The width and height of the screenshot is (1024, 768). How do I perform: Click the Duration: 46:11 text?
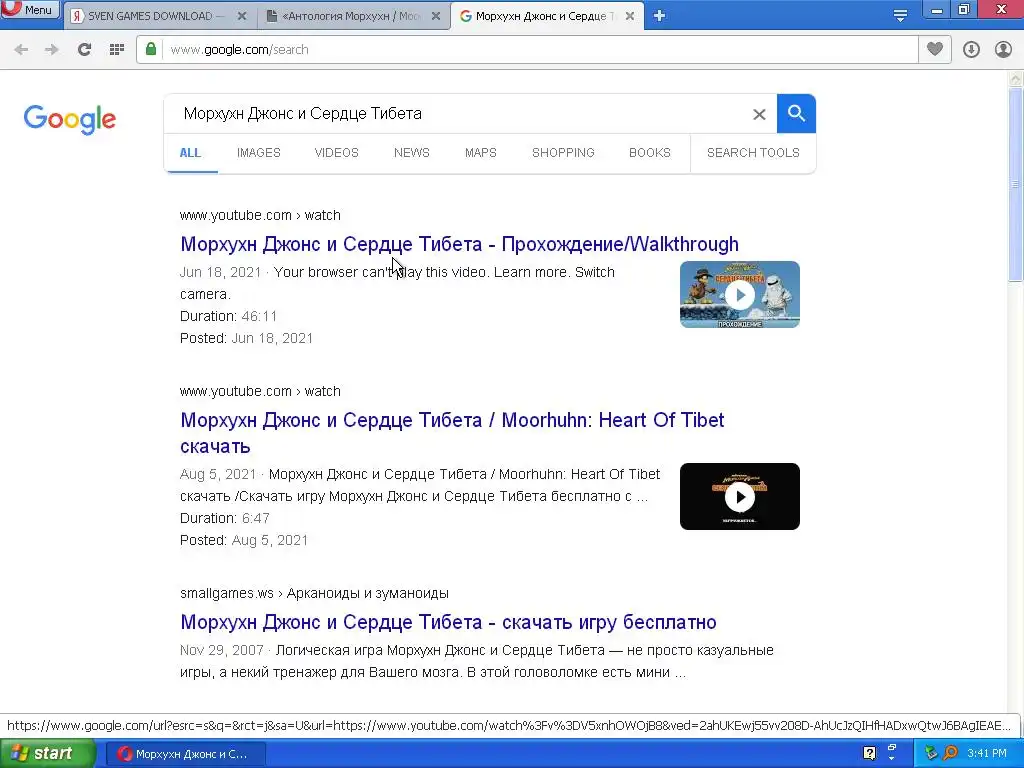click(229, 316)
